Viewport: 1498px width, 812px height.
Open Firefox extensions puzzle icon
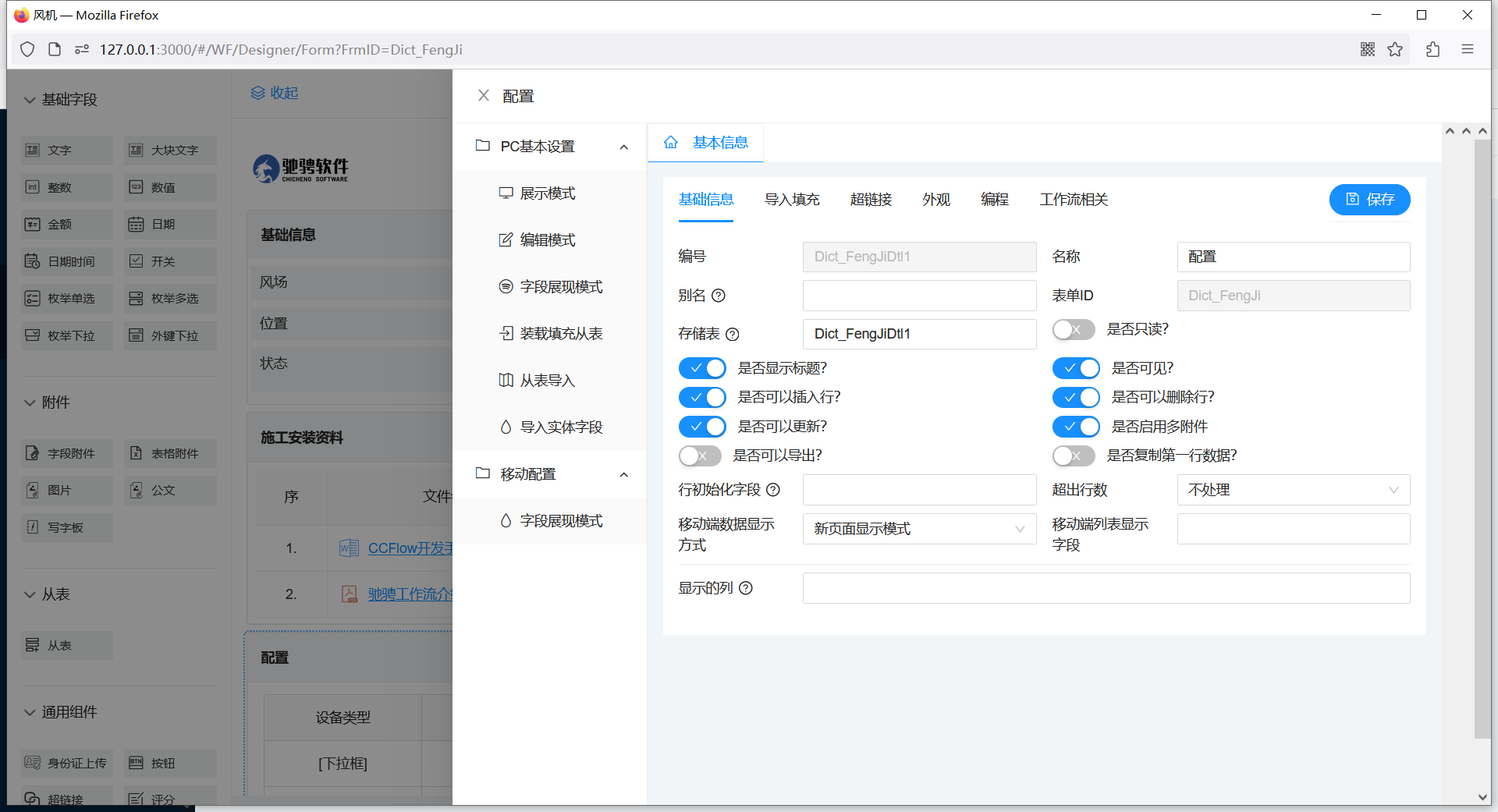pyautogui.click(x=1432, y=49)
